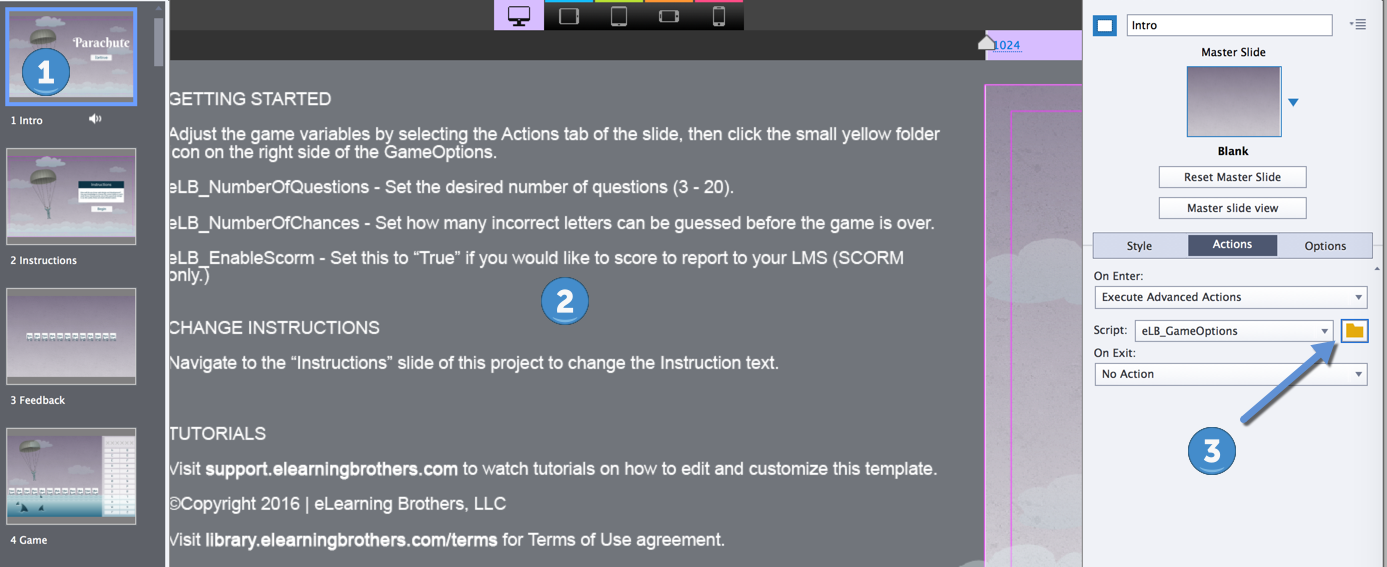Open the On Exit No Action dropdown
Screen dimensions: 1387x567
[1231, 374]
